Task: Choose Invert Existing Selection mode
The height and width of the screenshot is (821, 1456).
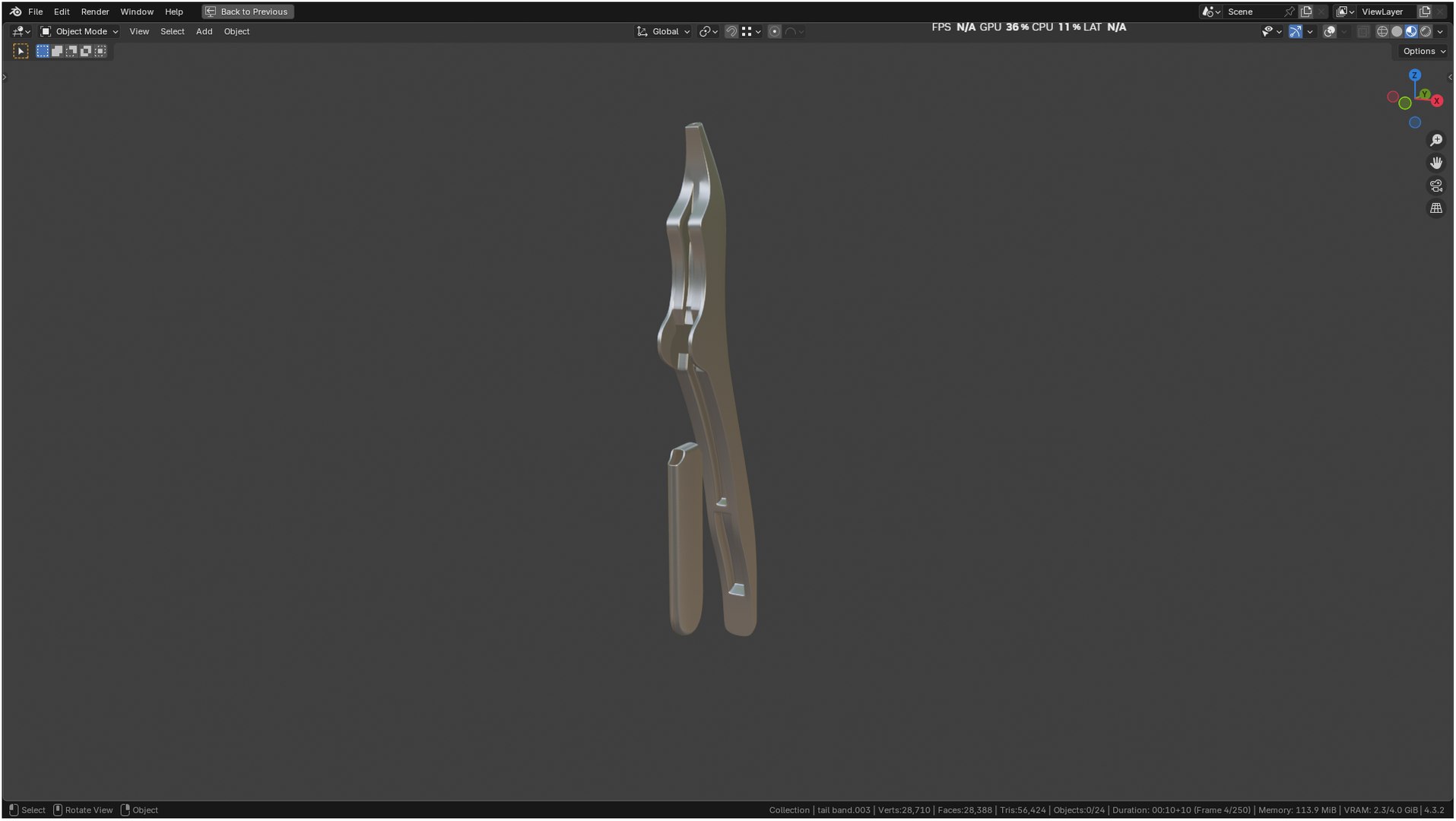Action: tap(86, 51)
